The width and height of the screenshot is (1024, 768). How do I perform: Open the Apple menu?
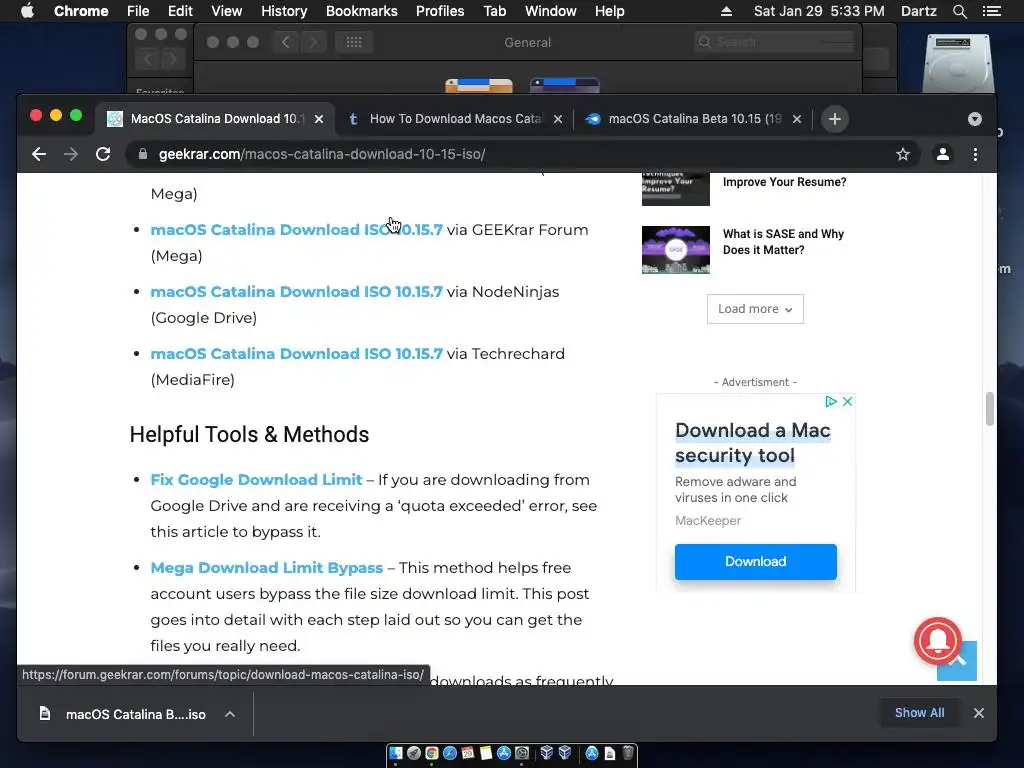tap(27, 11)
